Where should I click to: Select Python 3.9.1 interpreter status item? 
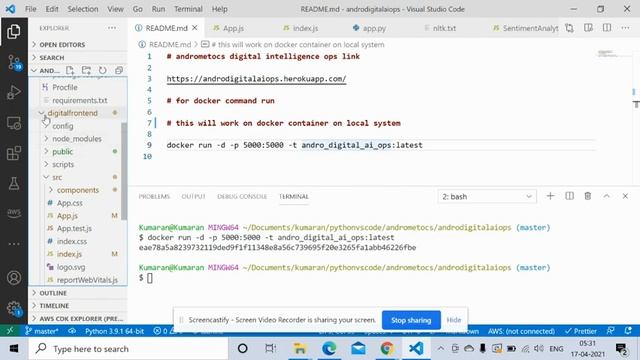[114, 331]
